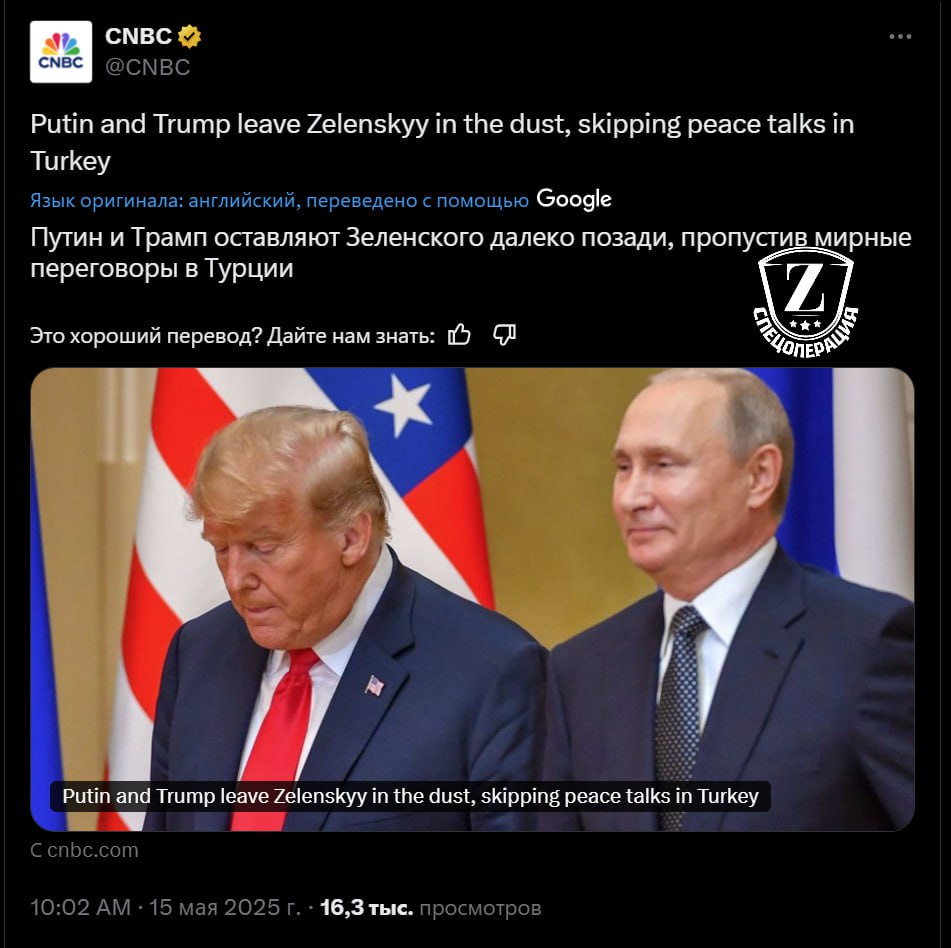Open the article preview image card
Viewport: 951px width, 948px height.
[x=472, y=599]
